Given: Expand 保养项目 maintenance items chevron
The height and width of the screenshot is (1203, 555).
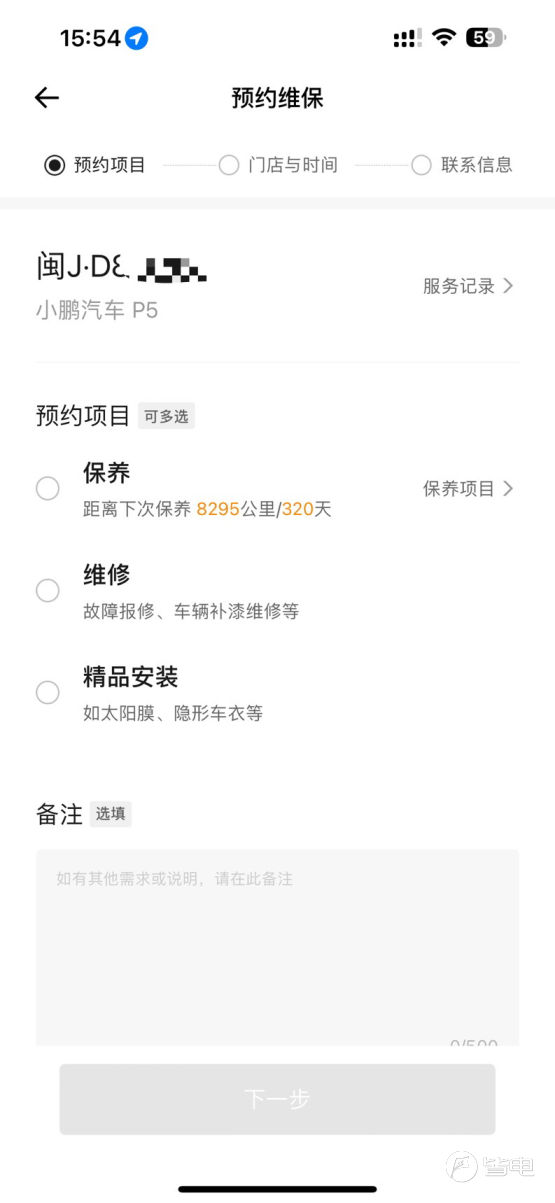Looking at the screenshot, I should [508, 488].
